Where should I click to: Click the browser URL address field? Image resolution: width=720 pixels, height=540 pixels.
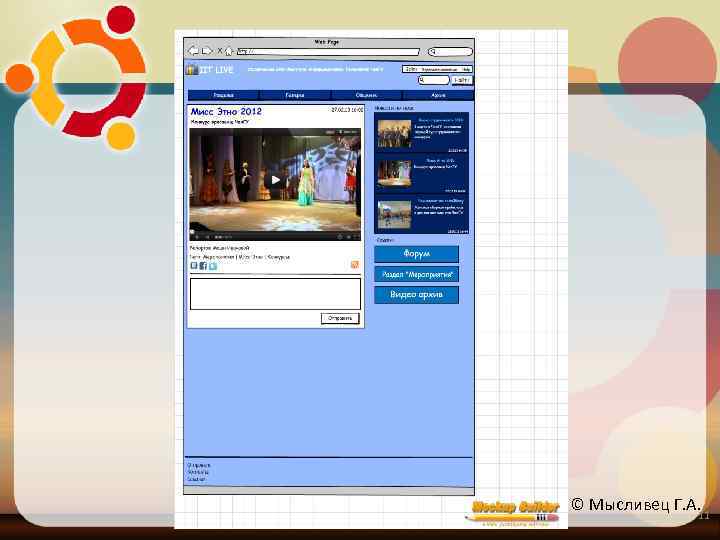[x=328, y=51]
